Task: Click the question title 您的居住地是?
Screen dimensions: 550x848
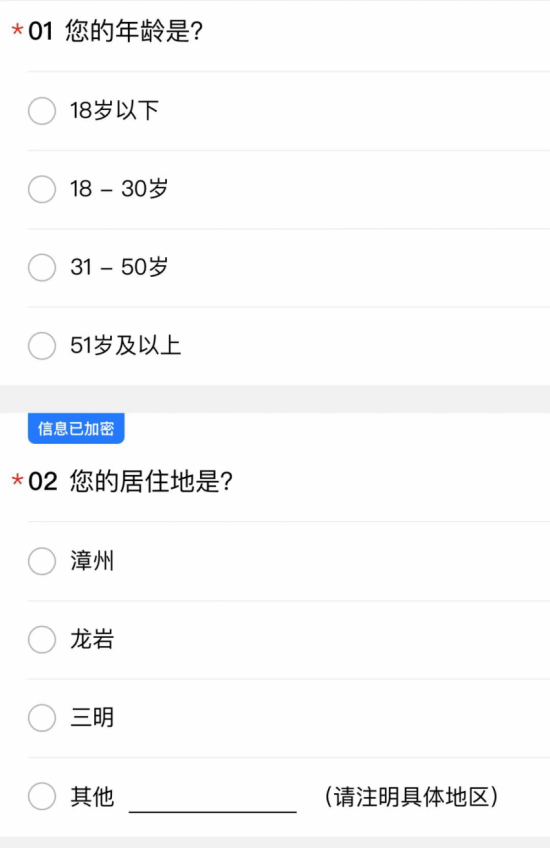Action: tap(151, 481)
